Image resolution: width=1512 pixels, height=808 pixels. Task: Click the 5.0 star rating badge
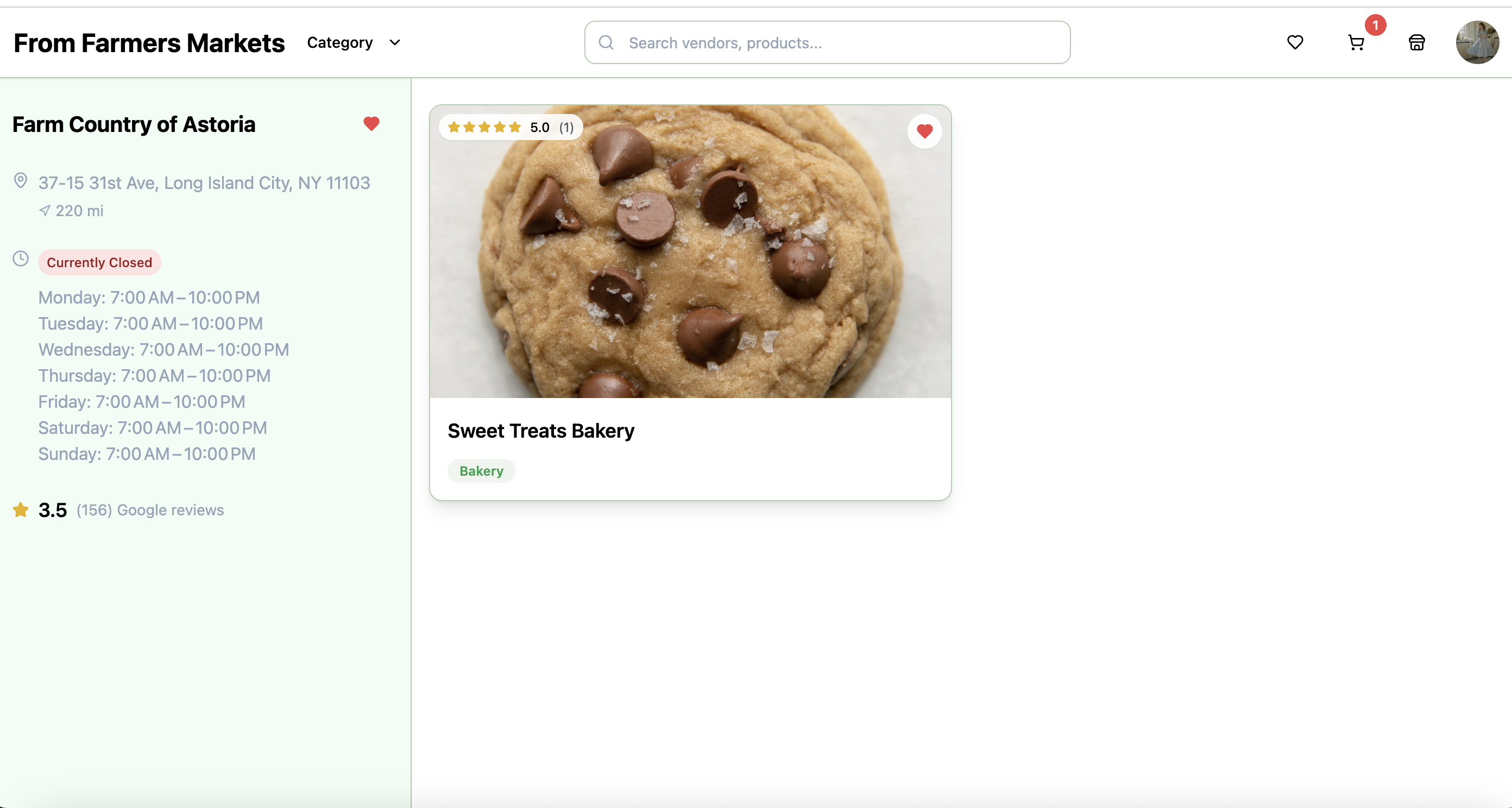510,127
